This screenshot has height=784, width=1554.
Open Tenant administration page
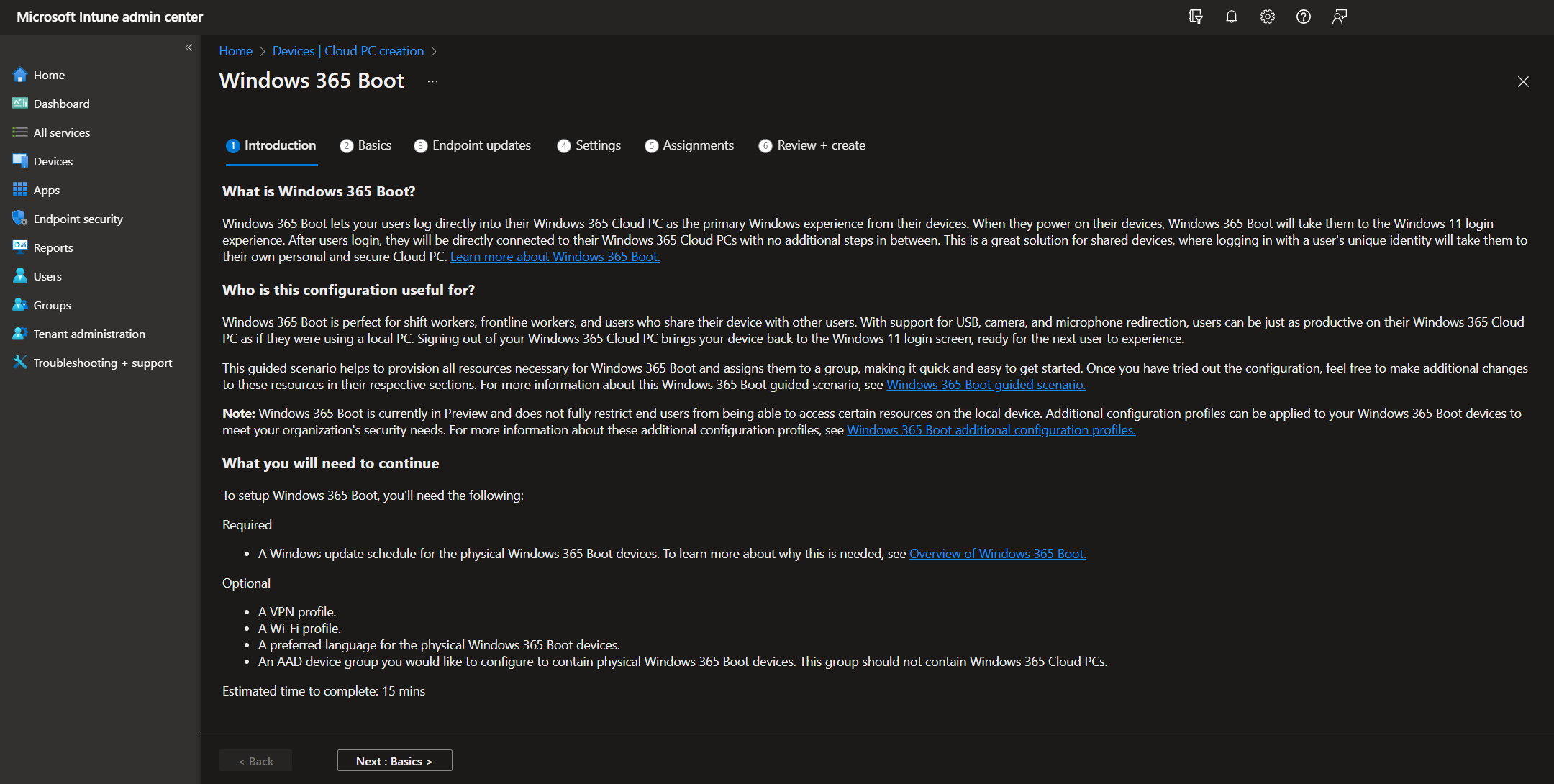pyautogui.click(x=89, y=334)
